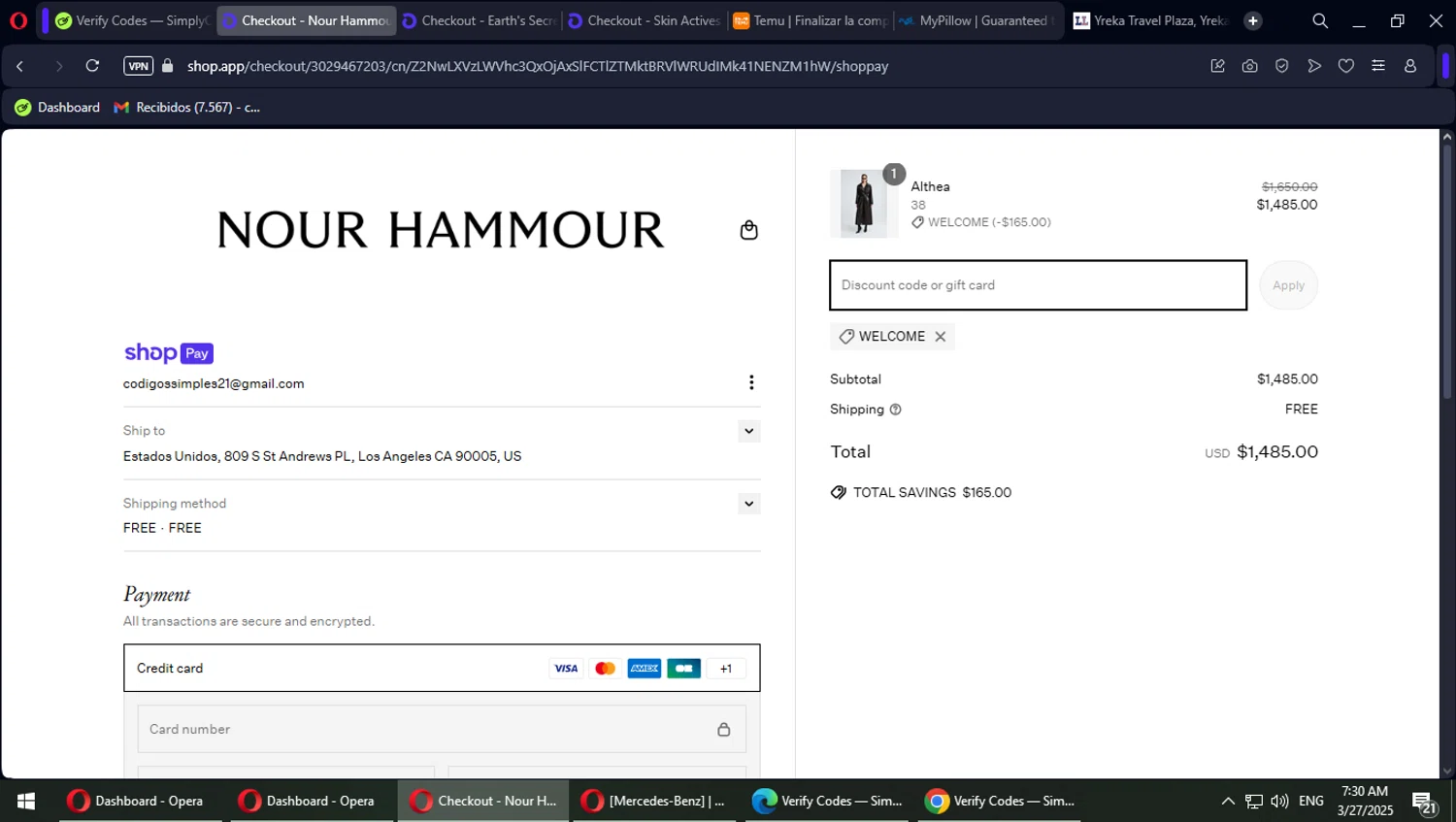Switch to Mercedes-Benz Opera taskbar window
Screen dimensions: 1456x822
(x=655, y=801)
